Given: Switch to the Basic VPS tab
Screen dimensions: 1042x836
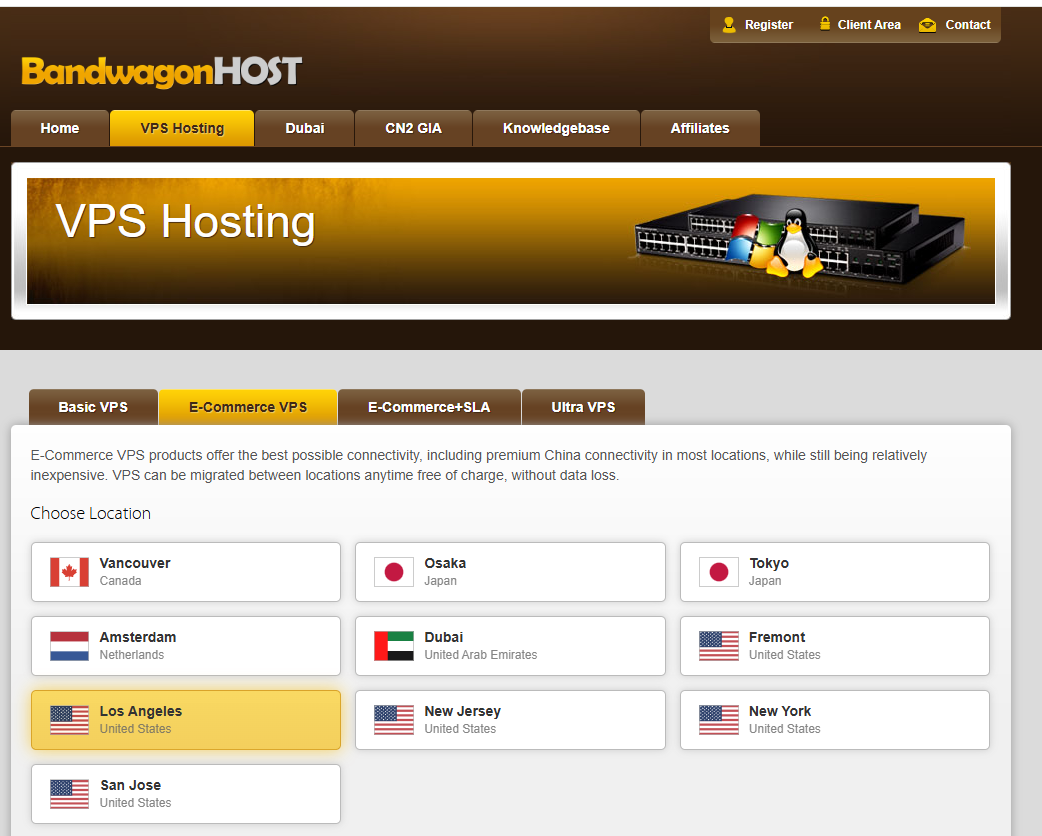Looking at the screenshot, I should pos(93,407).
